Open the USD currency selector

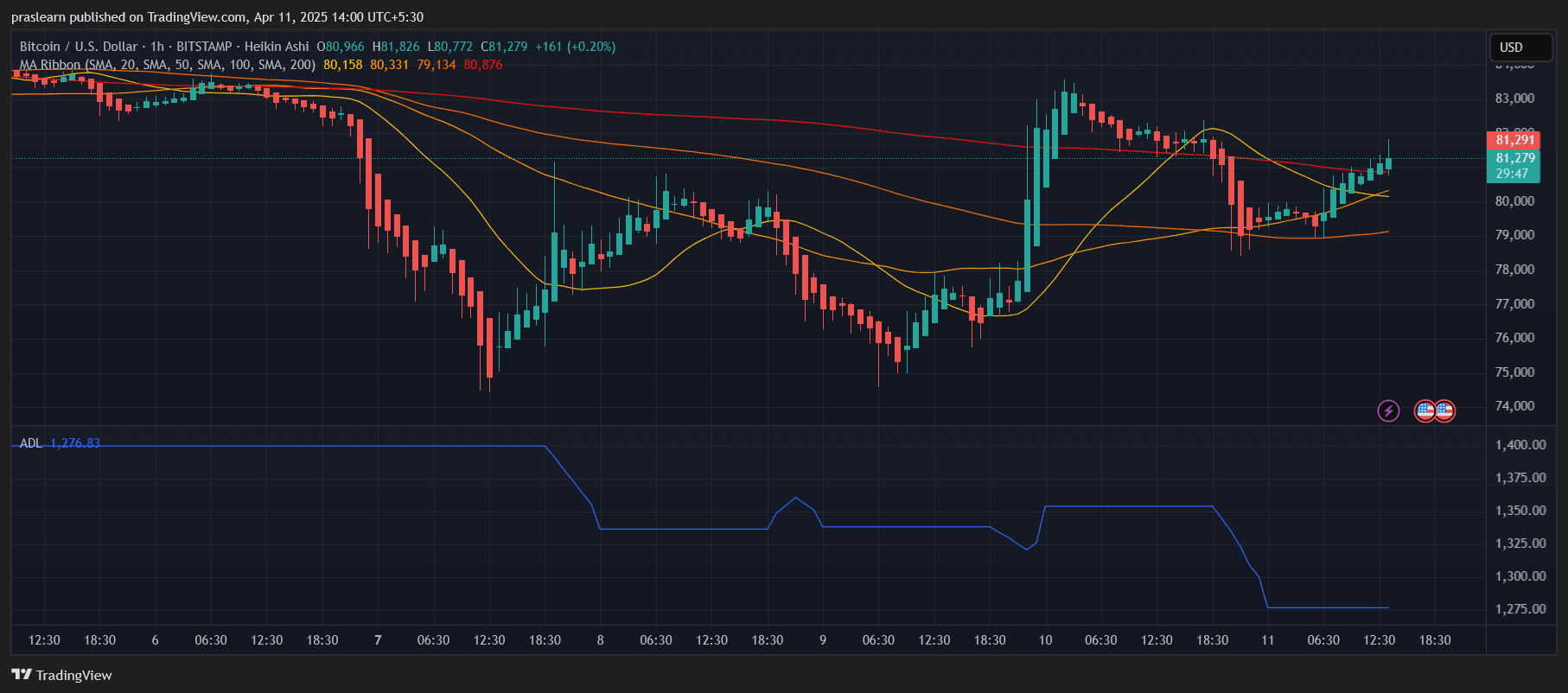pos(1520,48)
